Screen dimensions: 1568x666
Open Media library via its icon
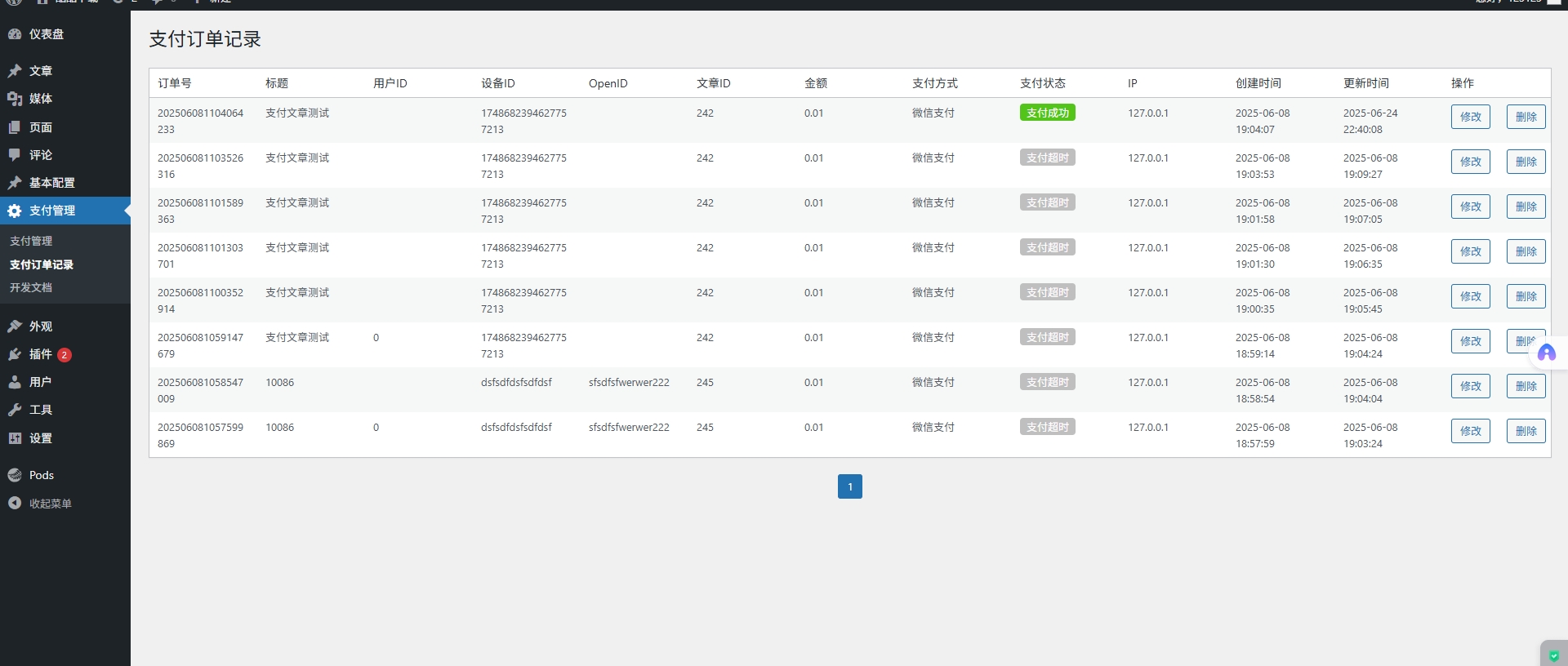pyautogui.click(x=15, y=99)
